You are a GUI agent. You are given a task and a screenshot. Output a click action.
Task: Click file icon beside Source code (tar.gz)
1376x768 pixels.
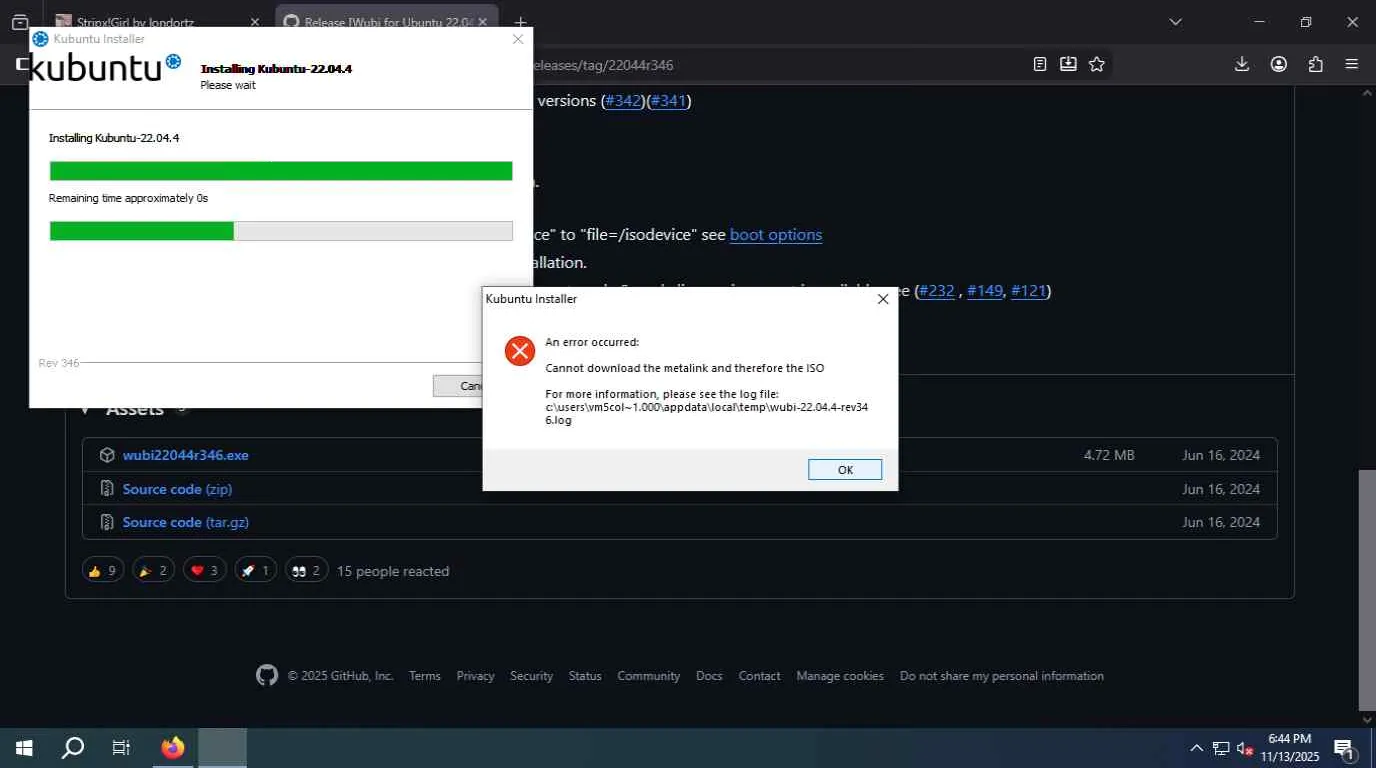pyautogui.click(x=107, y=522)
